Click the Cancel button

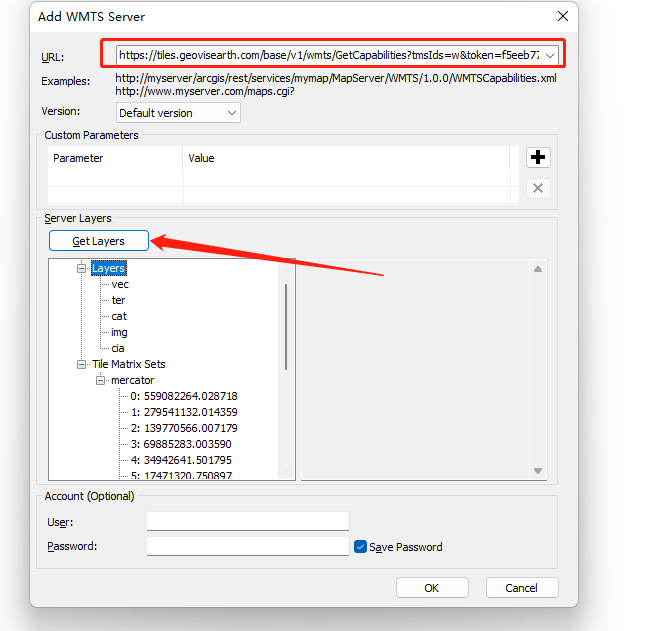[521, 587]
